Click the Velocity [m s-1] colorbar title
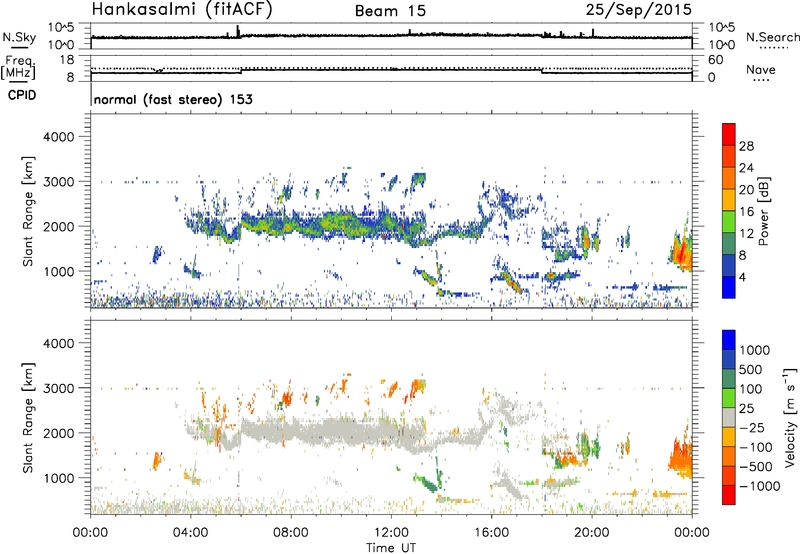The width and height of the screenshot is (800, 554). [790, 417]
